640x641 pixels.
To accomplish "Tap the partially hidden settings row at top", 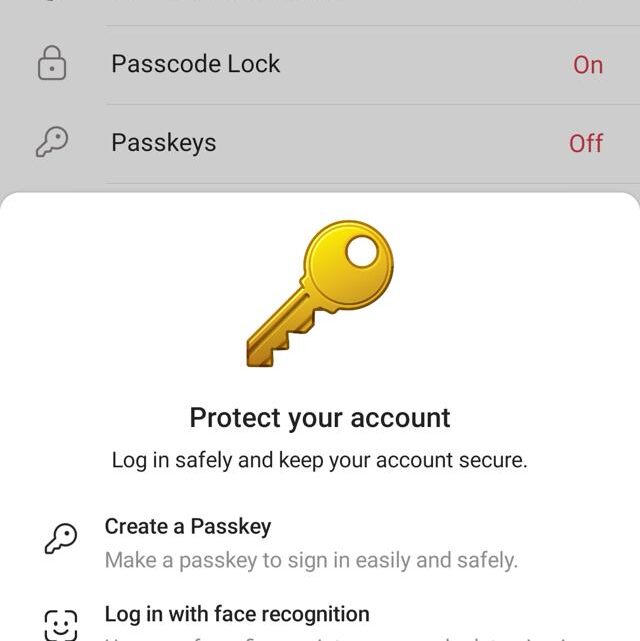I will [x=320, y=8].
